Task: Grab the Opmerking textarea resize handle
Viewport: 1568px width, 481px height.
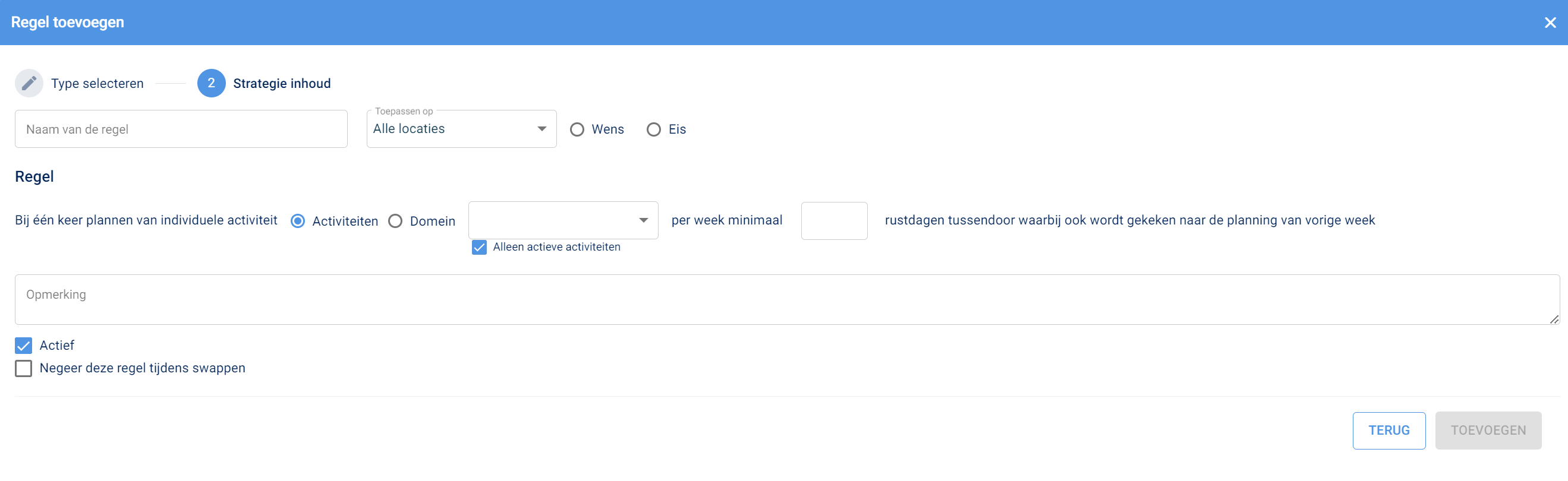Action: click(x=1554, y=319)
